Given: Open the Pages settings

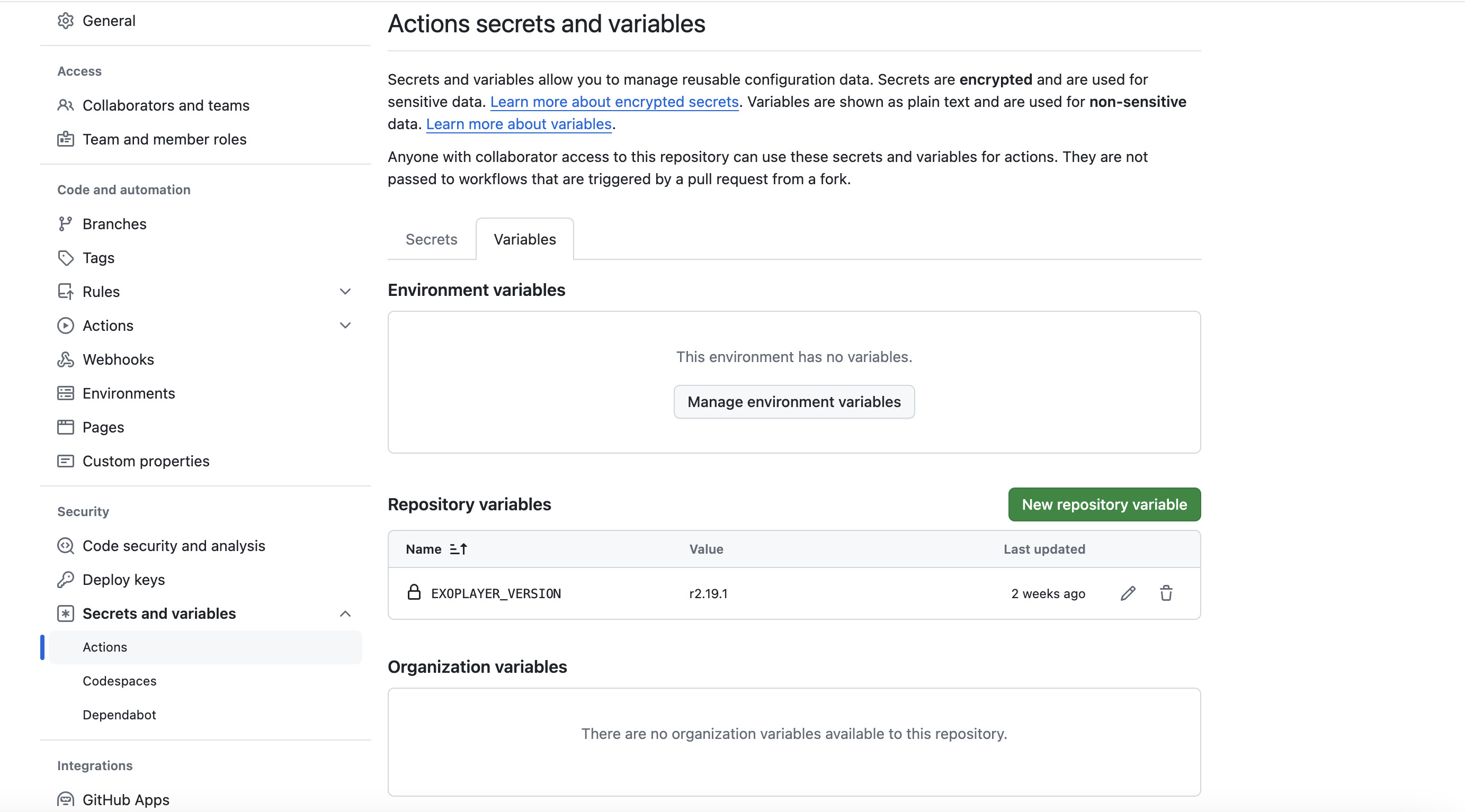Looking at the screenshot, I should [103, 427].
